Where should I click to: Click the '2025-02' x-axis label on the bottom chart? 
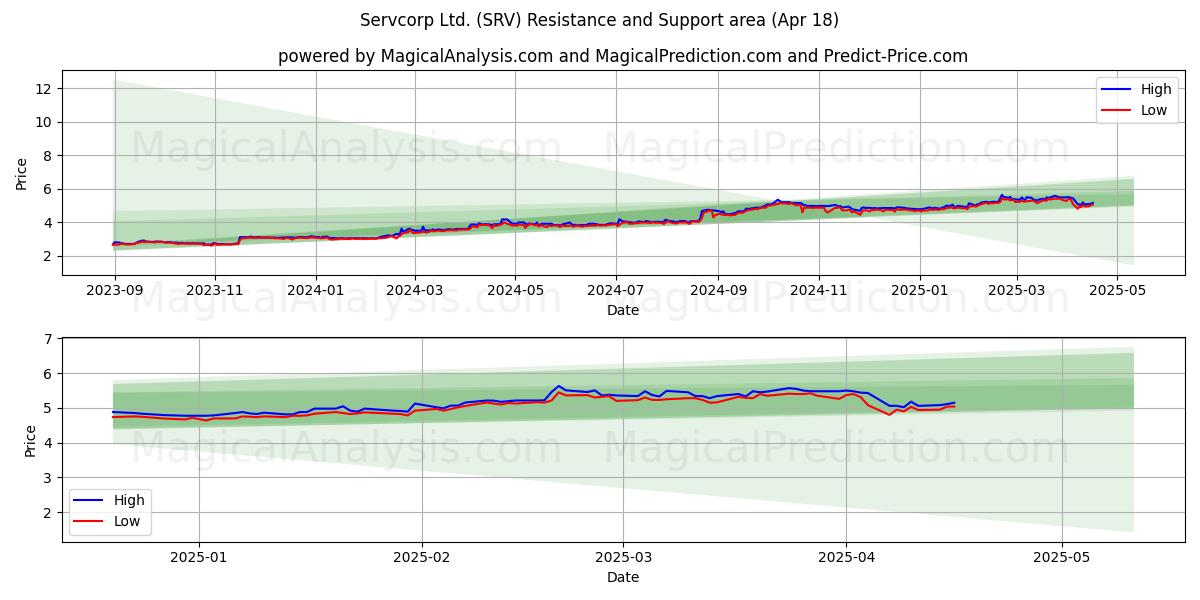tap(422, 557)
